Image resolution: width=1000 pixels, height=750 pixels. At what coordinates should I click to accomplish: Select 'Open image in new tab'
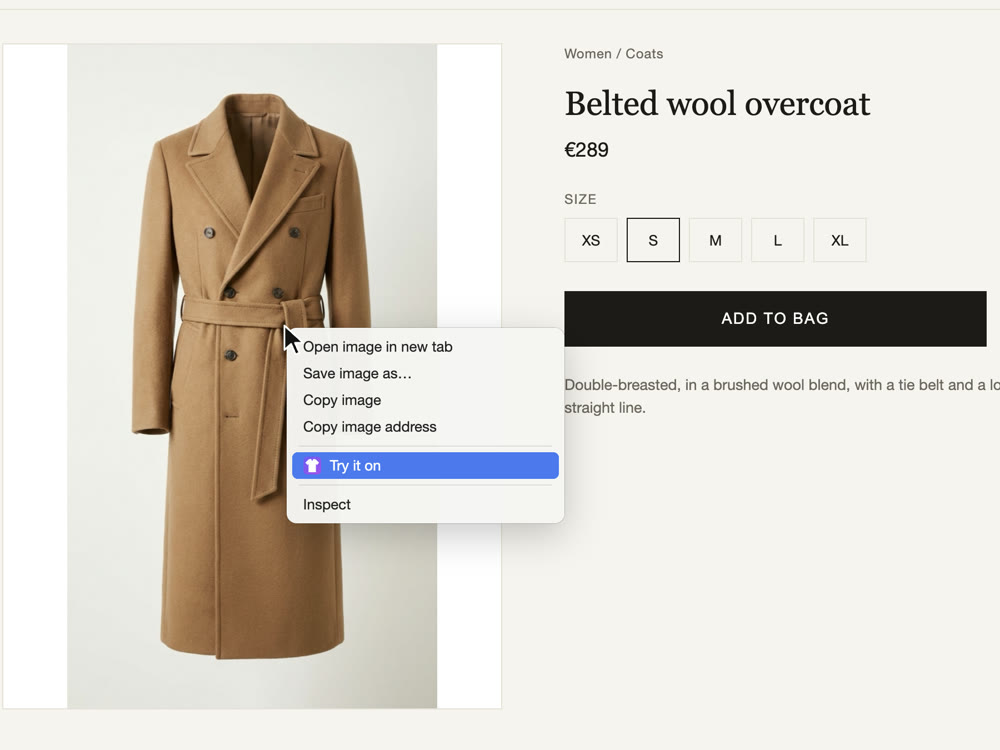[425, 347]
